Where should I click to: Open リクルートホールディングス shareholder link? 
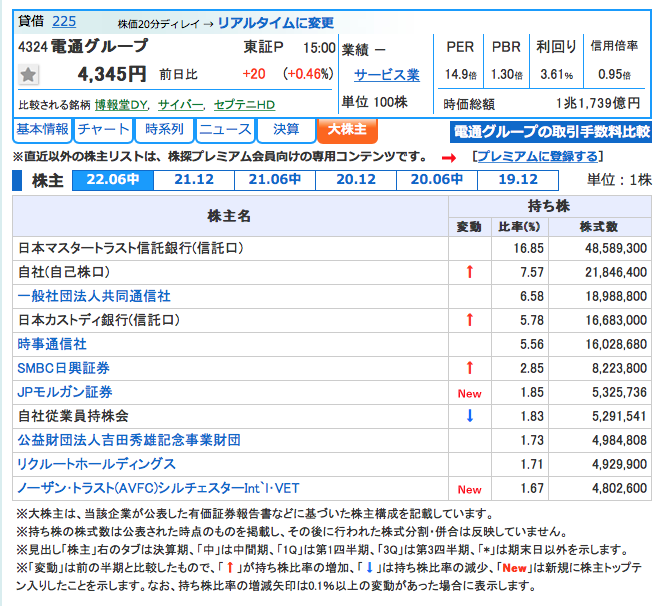click(x=96, y=464)
